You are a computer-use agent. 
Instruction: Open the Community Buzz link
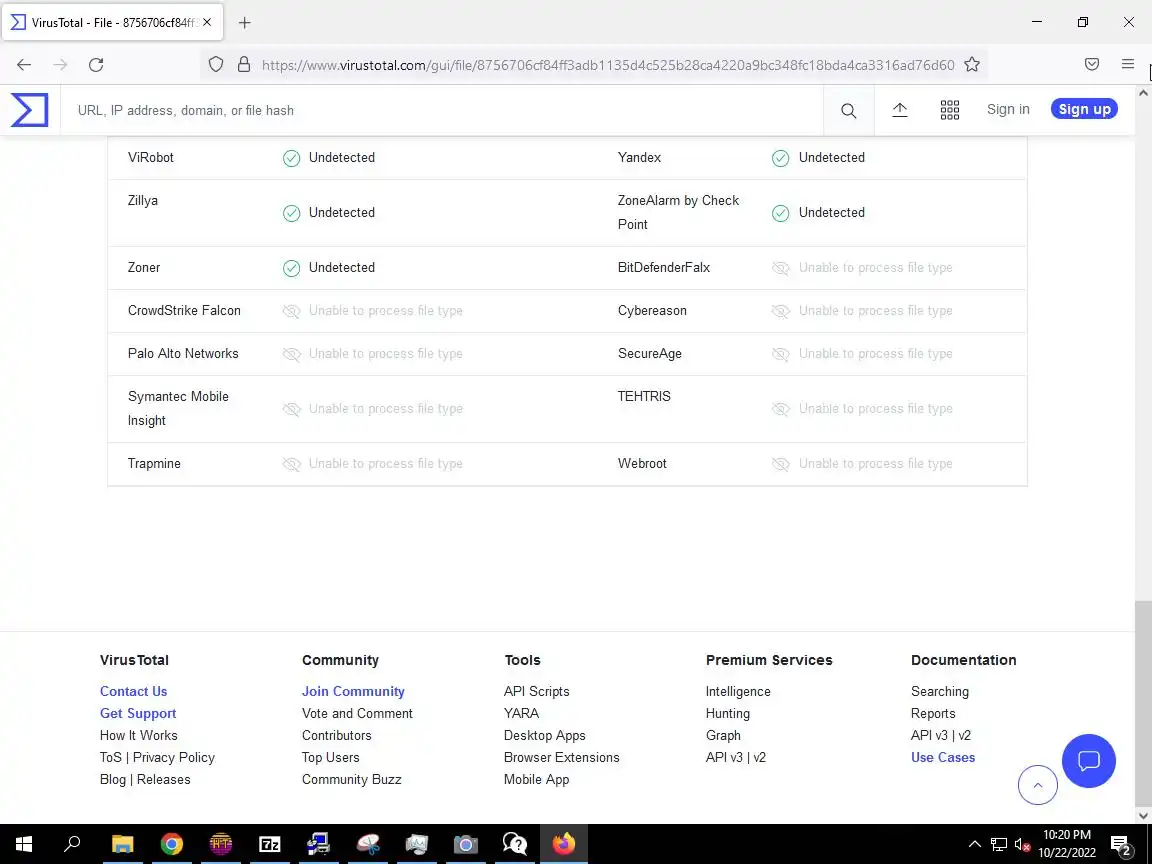pyautogui.click(x=352, y=780)
